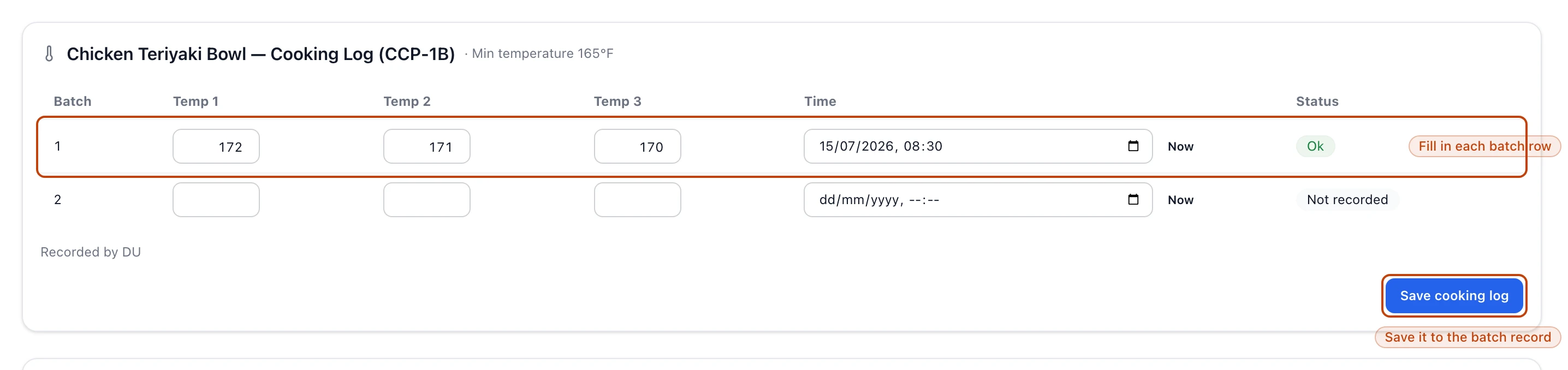Save the cooking log

tap(1453, 296)
